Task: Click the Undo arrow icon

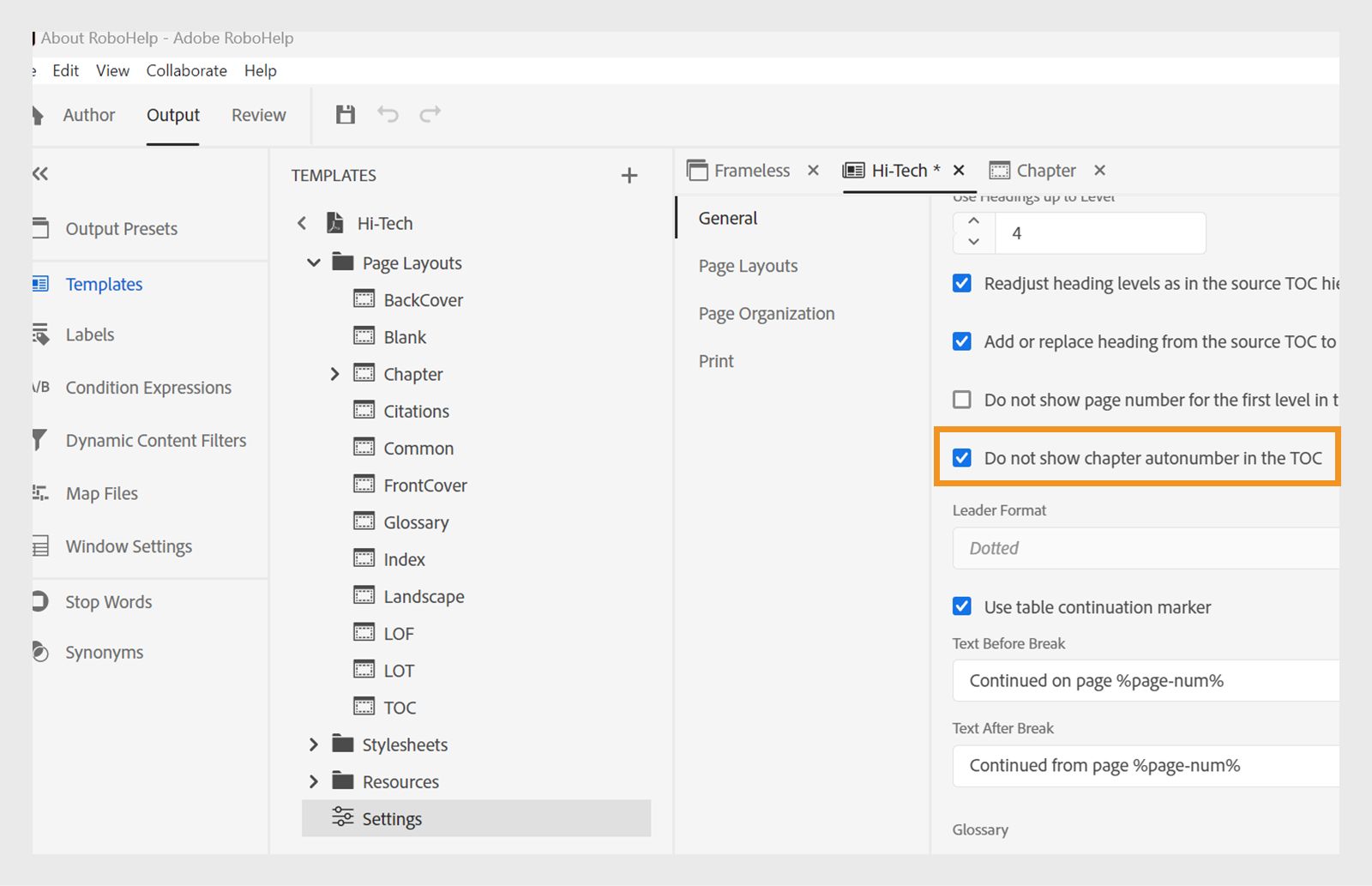Action: click(x=388, y=114)
